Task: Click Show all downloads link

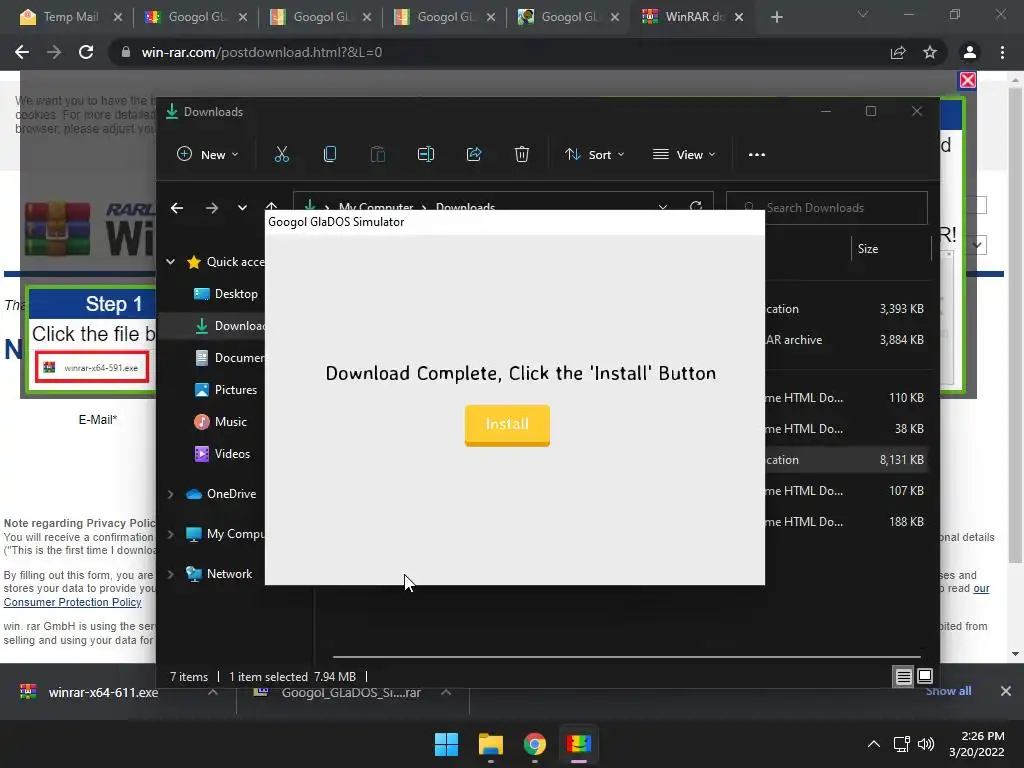Action: click(x=948, y=691)
